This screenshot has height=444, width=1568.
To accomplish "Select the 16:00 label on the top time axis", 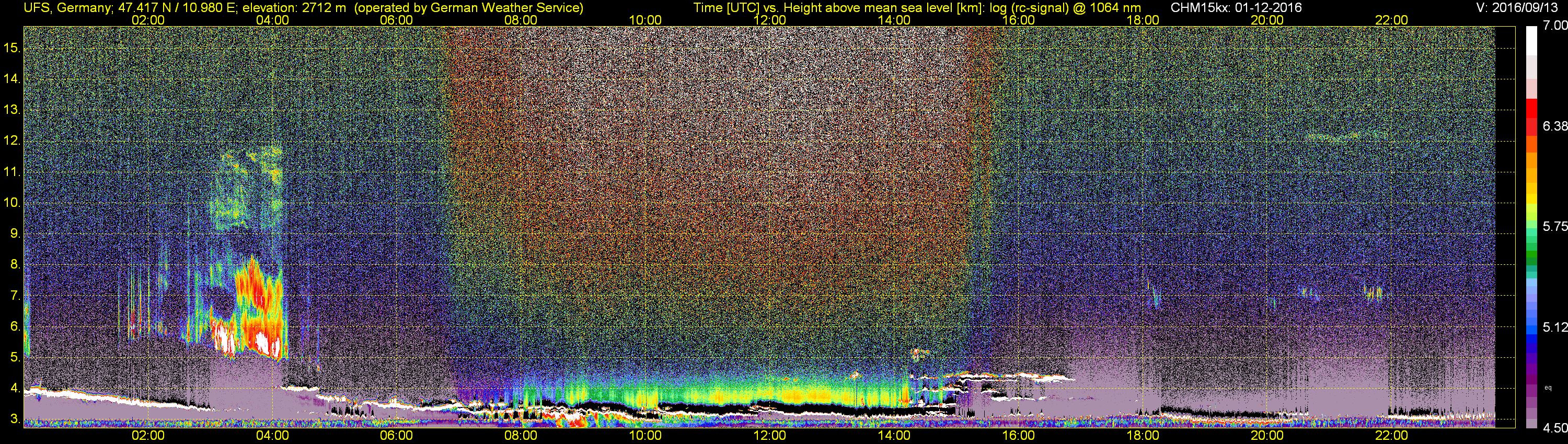I will tap(1018, 20).
